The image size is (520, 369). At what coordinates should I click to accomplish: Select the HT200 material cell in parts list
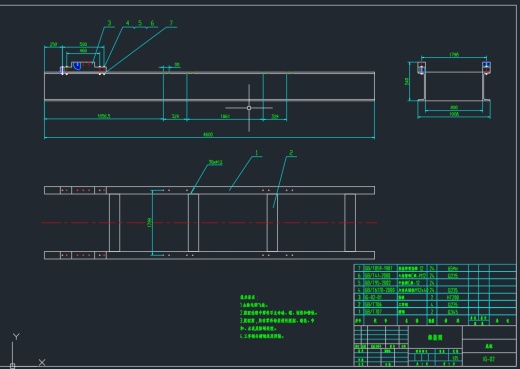453,297
